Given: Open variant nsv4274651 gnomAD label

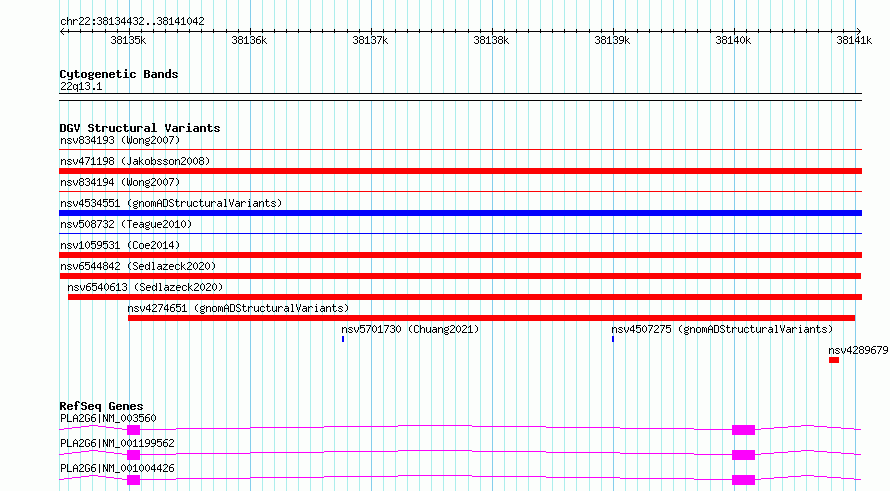Looking at the screenshot, I should tap(238, 308).
